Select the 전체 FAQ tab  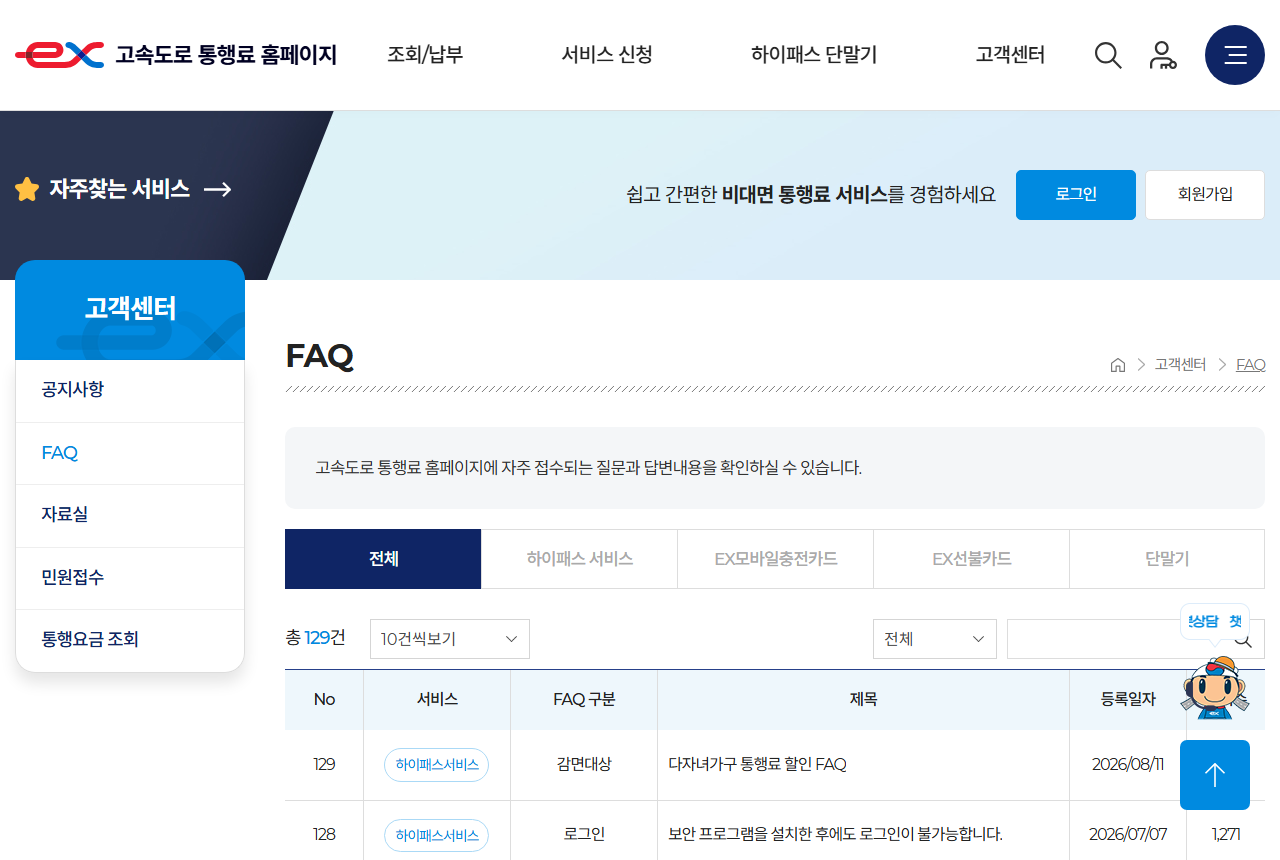[x=383, y=559]
